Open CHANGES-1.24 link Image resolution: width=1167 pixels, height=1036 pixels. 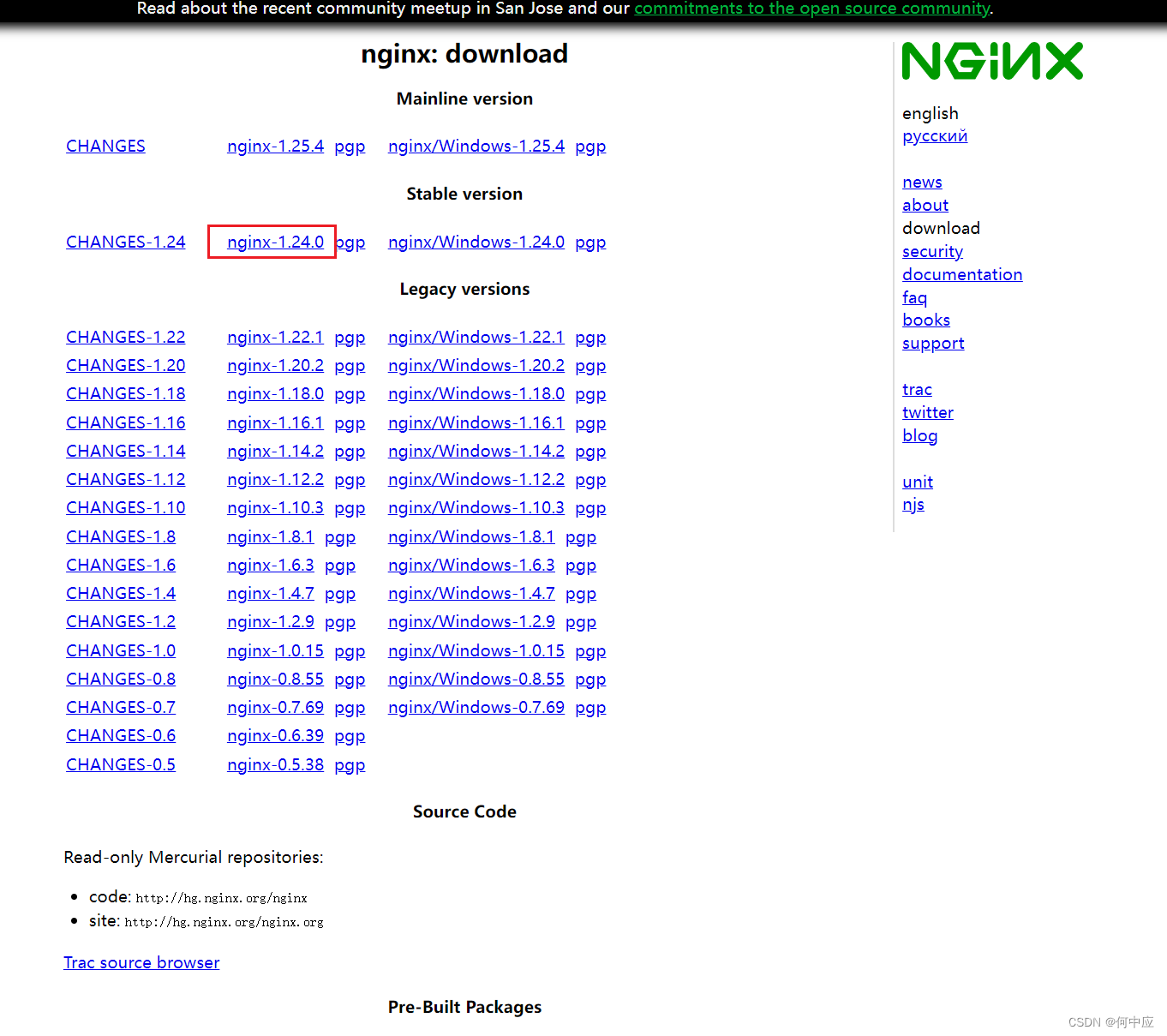pos(126,243)
